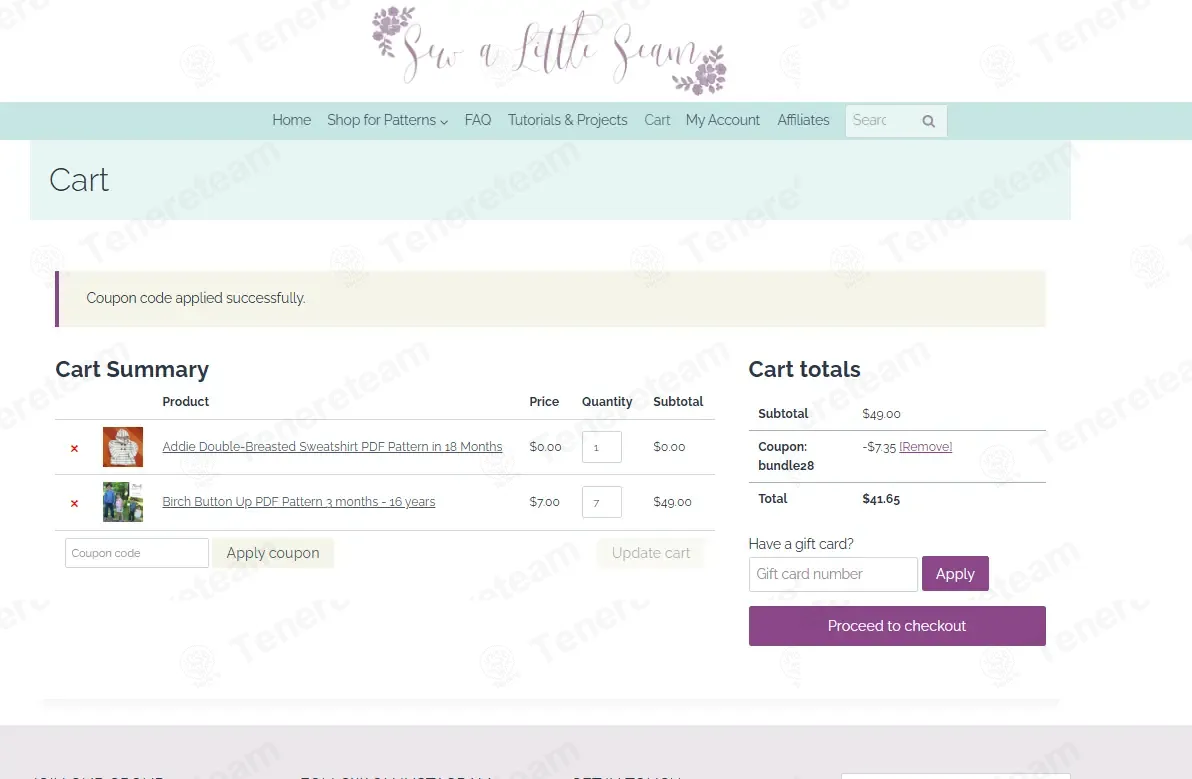Proceed to checkout
Screen dimensions: 1192x779
897,625
